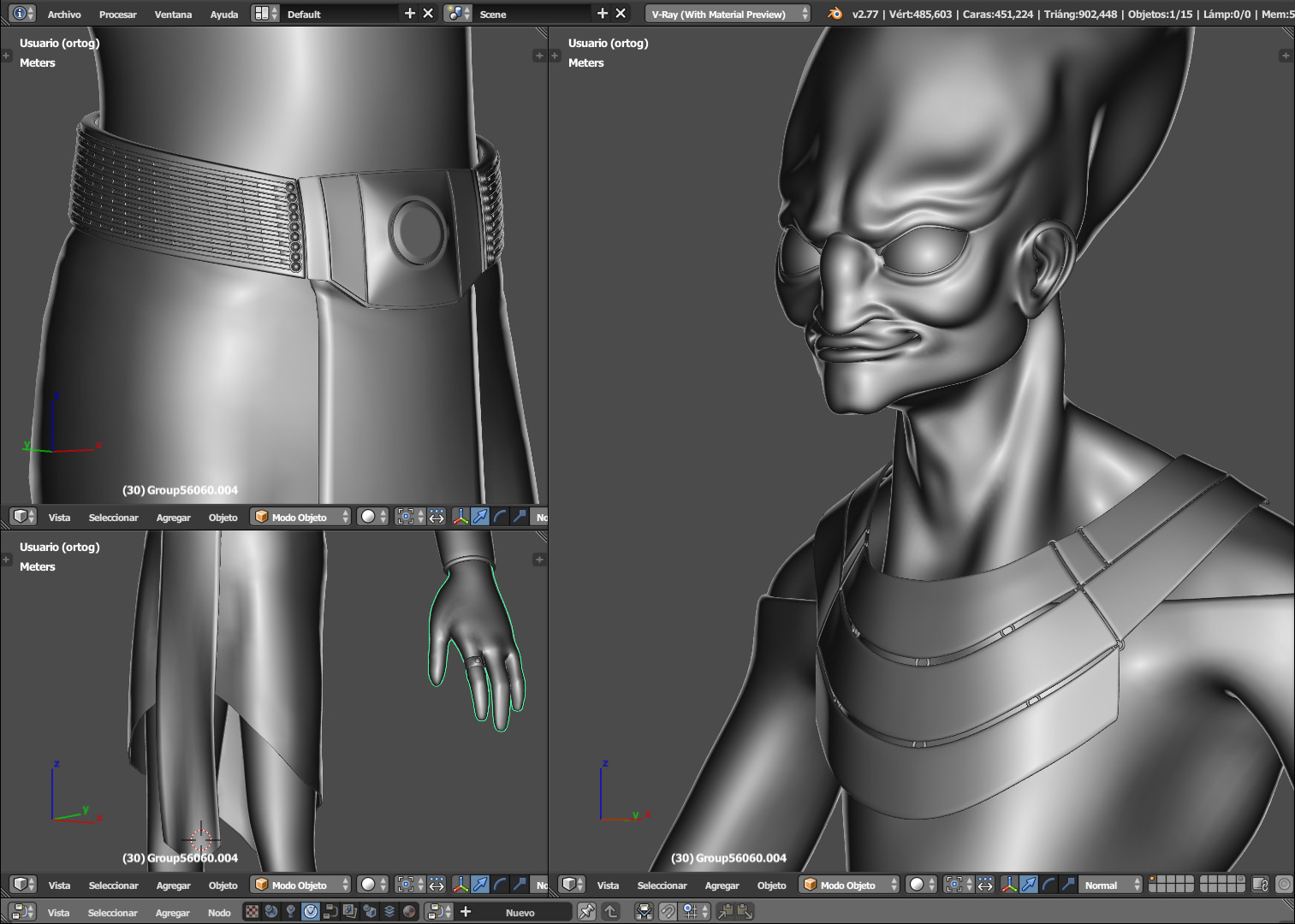
Task: Open shading selector in right viewport
Action: (922, 885)
